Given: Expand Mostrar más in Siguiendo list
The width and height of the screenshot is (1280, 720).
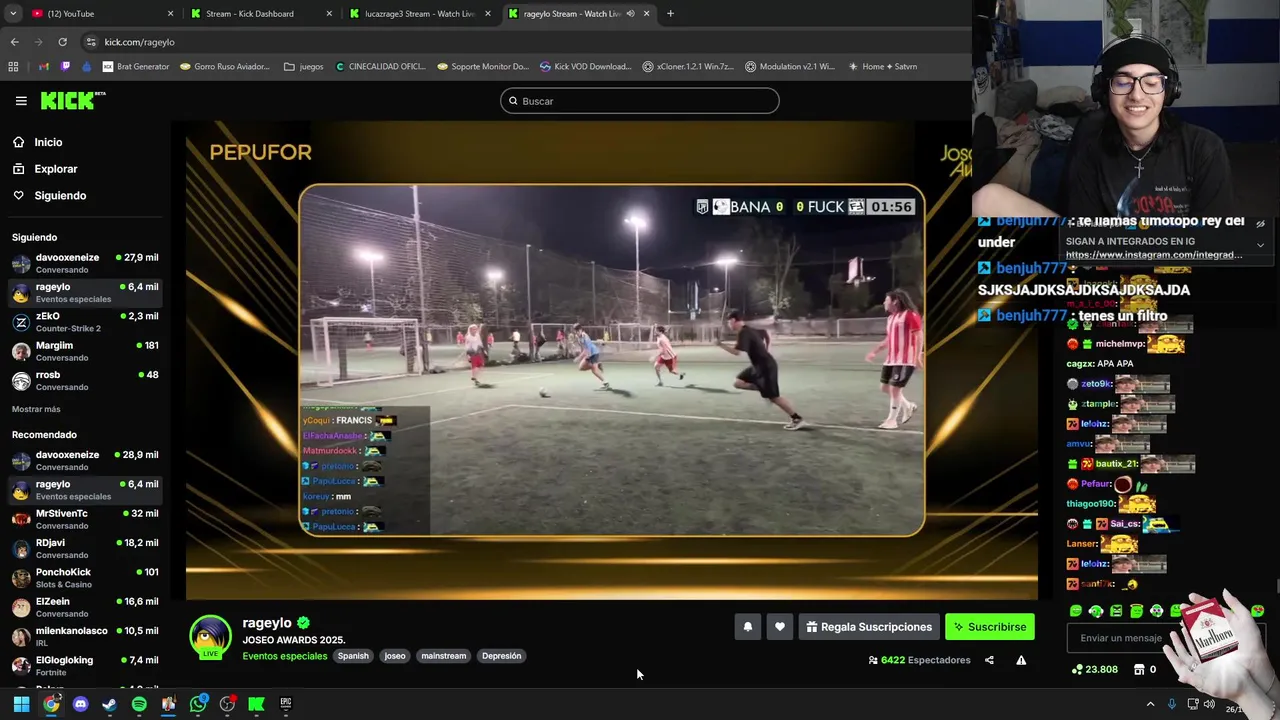Looking at the screenshot, I should (36, 409).
